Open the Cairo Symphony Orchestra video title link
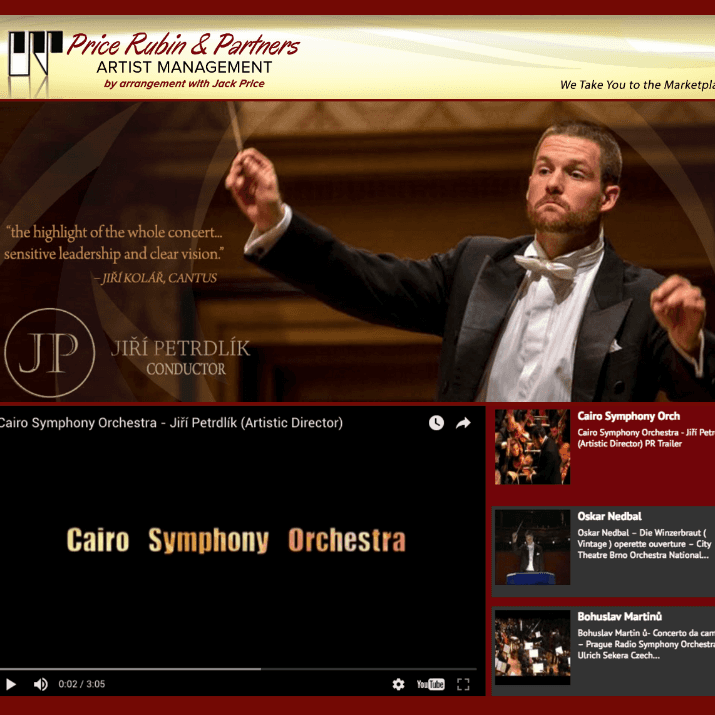Screen dimensions: 715x715 tap(171, 423)
